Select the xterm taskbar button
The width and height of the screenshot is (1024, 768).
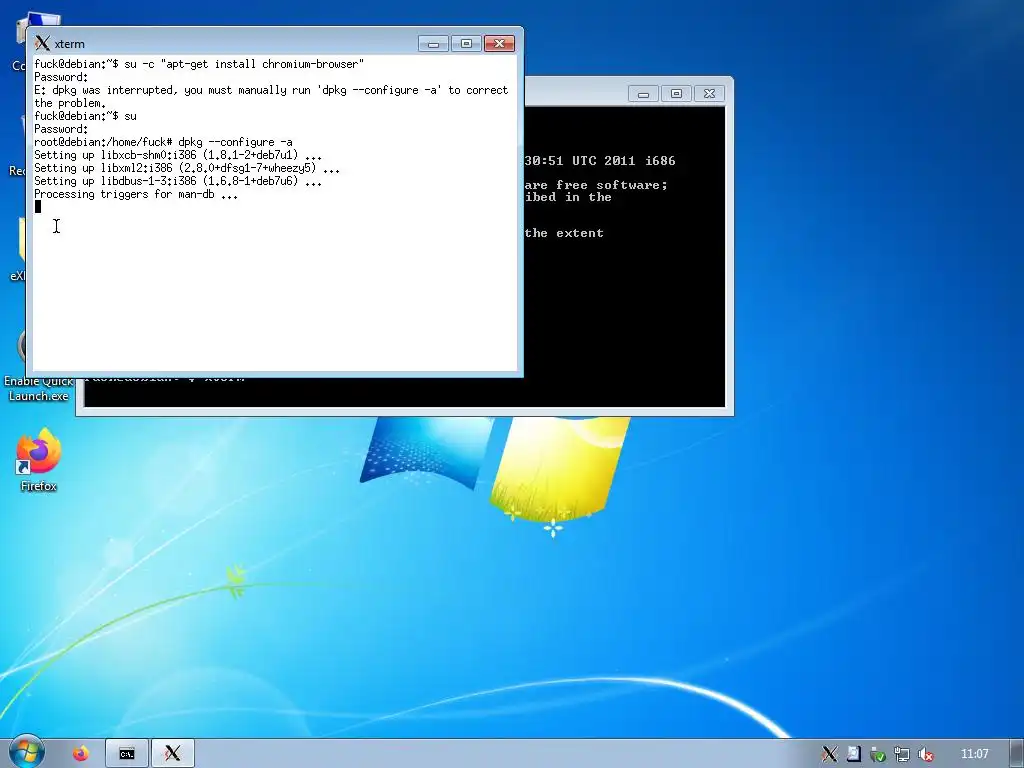pos(172,754)
